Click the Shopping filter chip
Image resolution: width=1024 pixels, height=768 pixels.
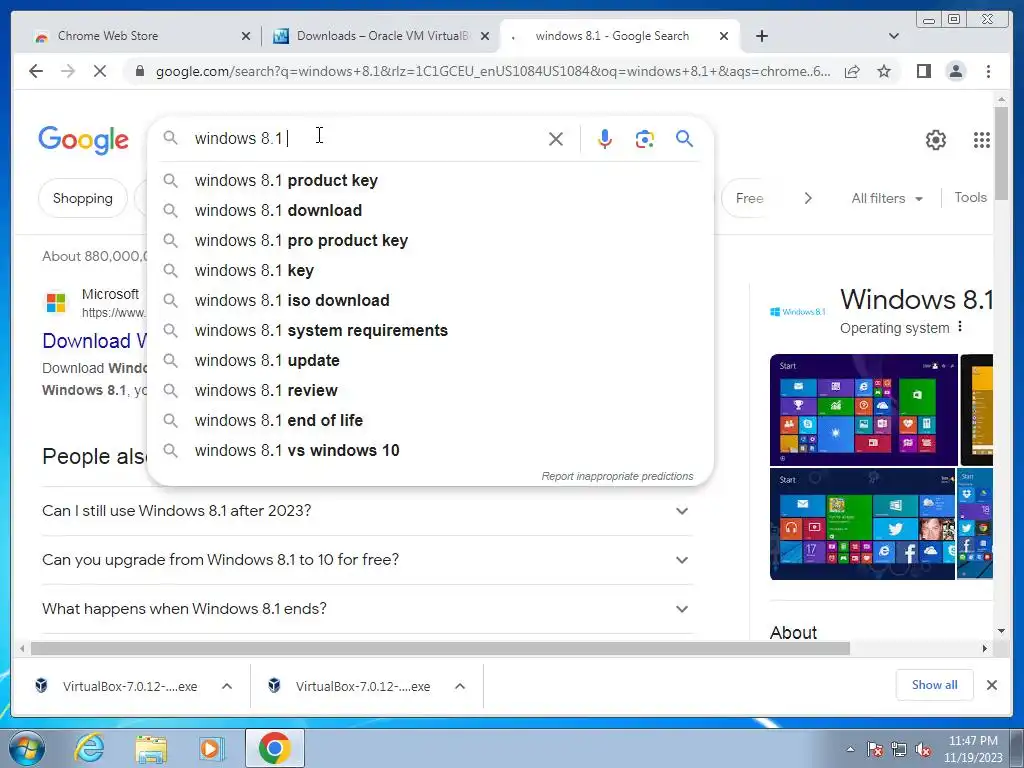83,198
